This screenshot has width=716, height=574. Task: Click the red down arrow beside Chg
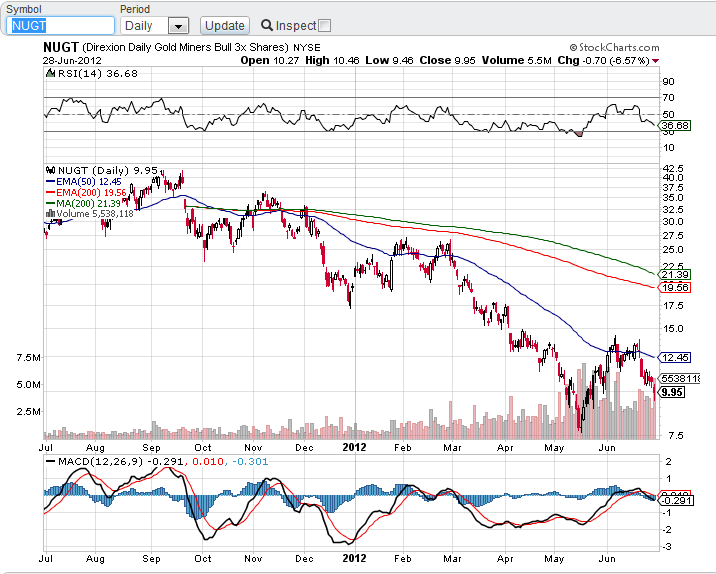[x=655, y=60]
